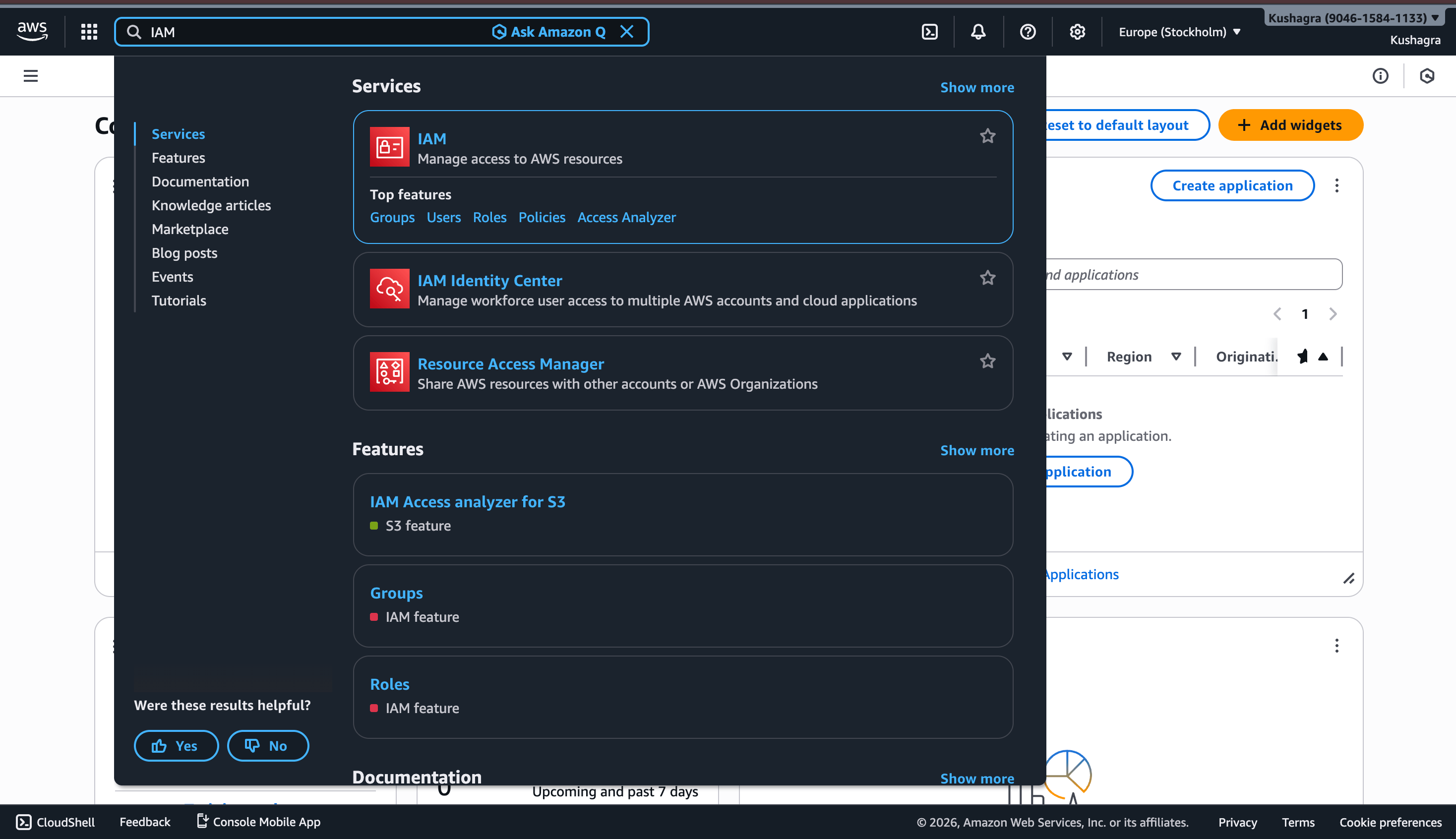The width and height of the screenshot is (1456, 839).
Task: Show more Documentation results
Action: (977, 778)
